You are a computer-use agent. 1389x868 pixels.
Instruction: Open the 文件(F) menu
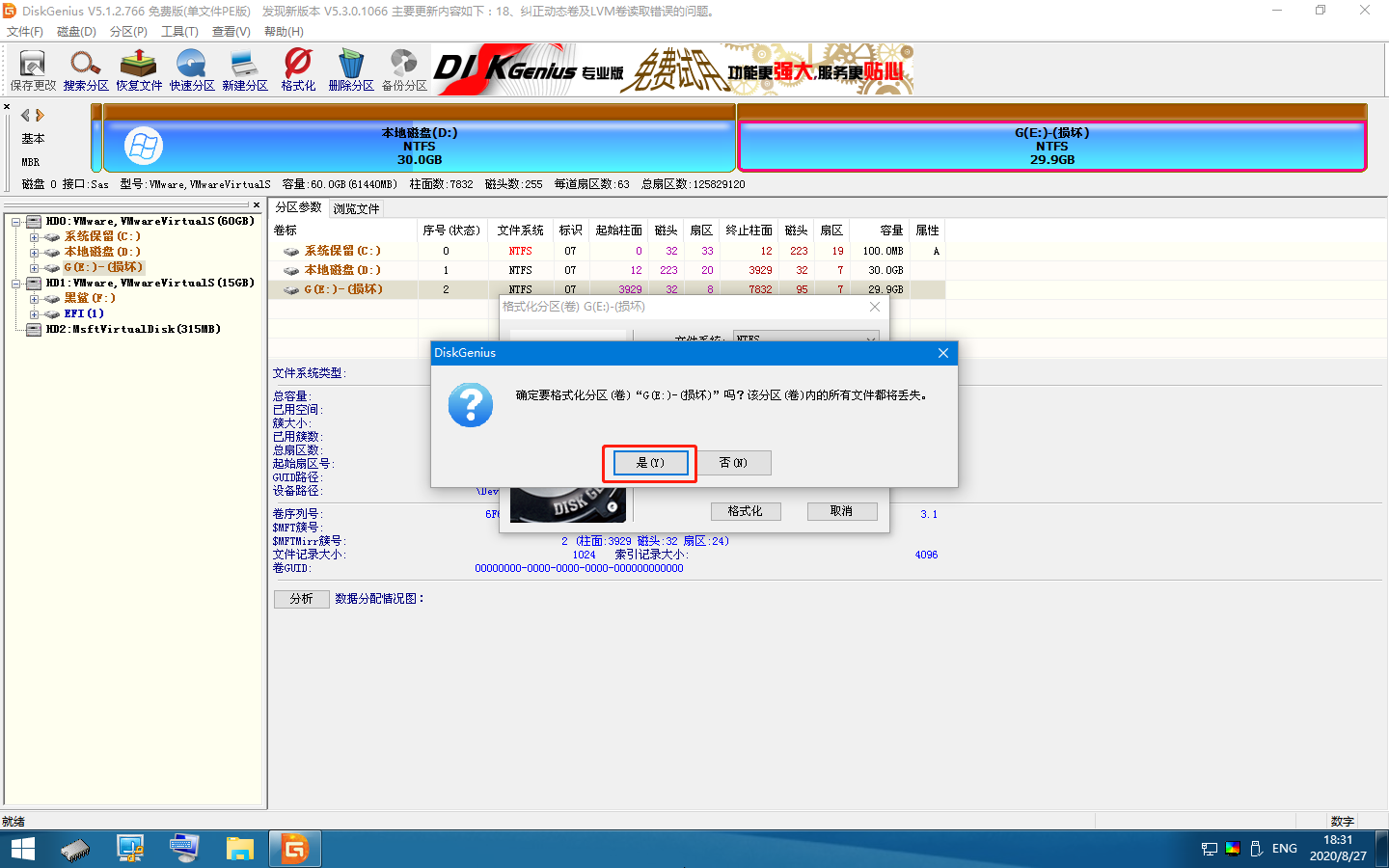coord(25,32)
